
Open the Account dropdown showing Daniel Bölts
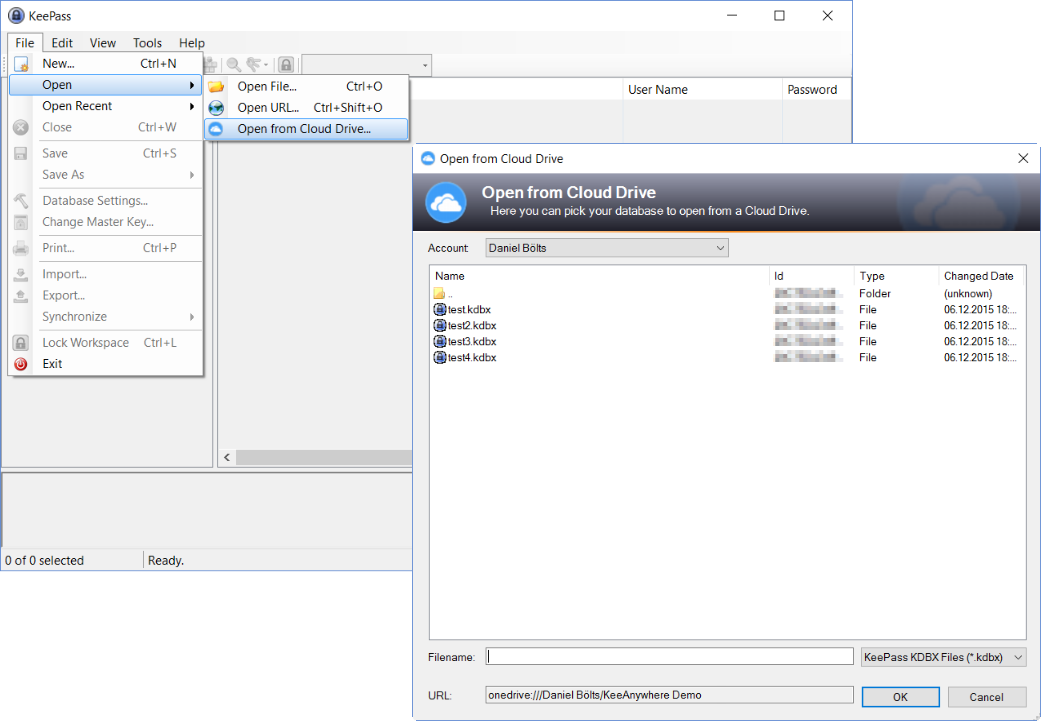[x=607, y=248]
